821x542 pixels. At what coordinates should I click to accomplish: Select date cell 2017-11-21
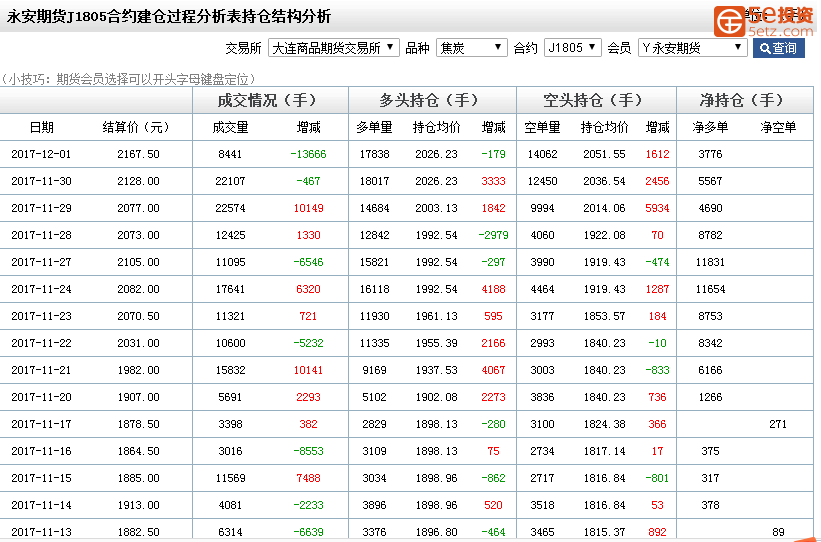(41, 370)
